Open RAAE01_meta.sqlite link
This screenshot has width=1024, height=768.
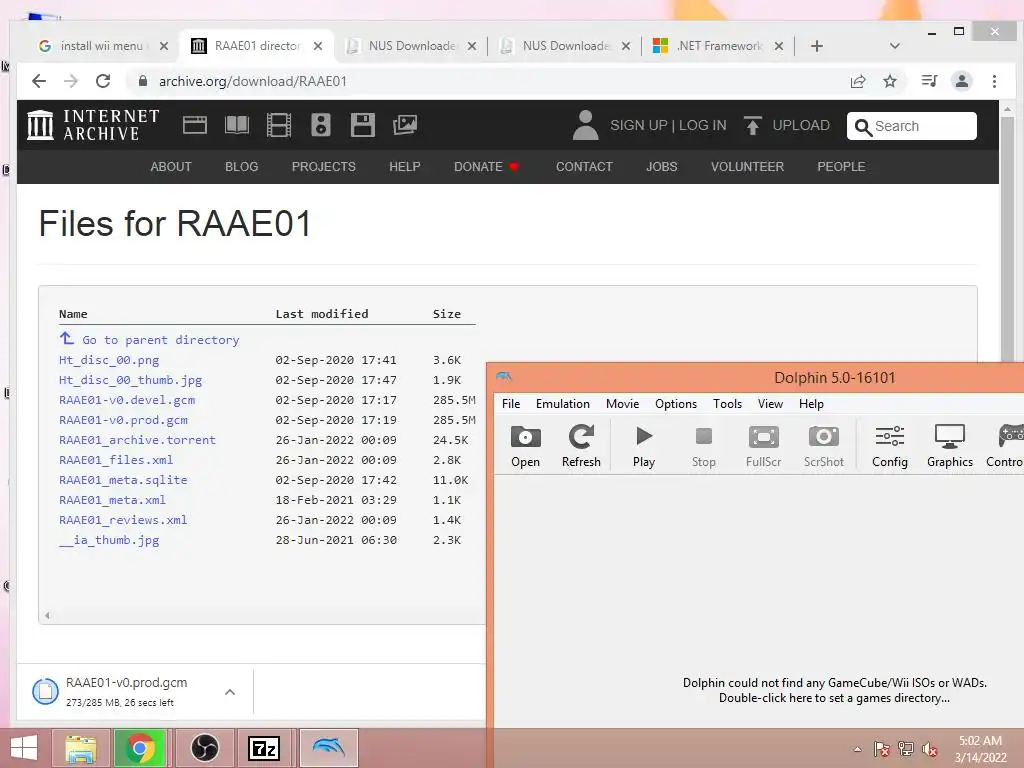(x=123, y=479)
